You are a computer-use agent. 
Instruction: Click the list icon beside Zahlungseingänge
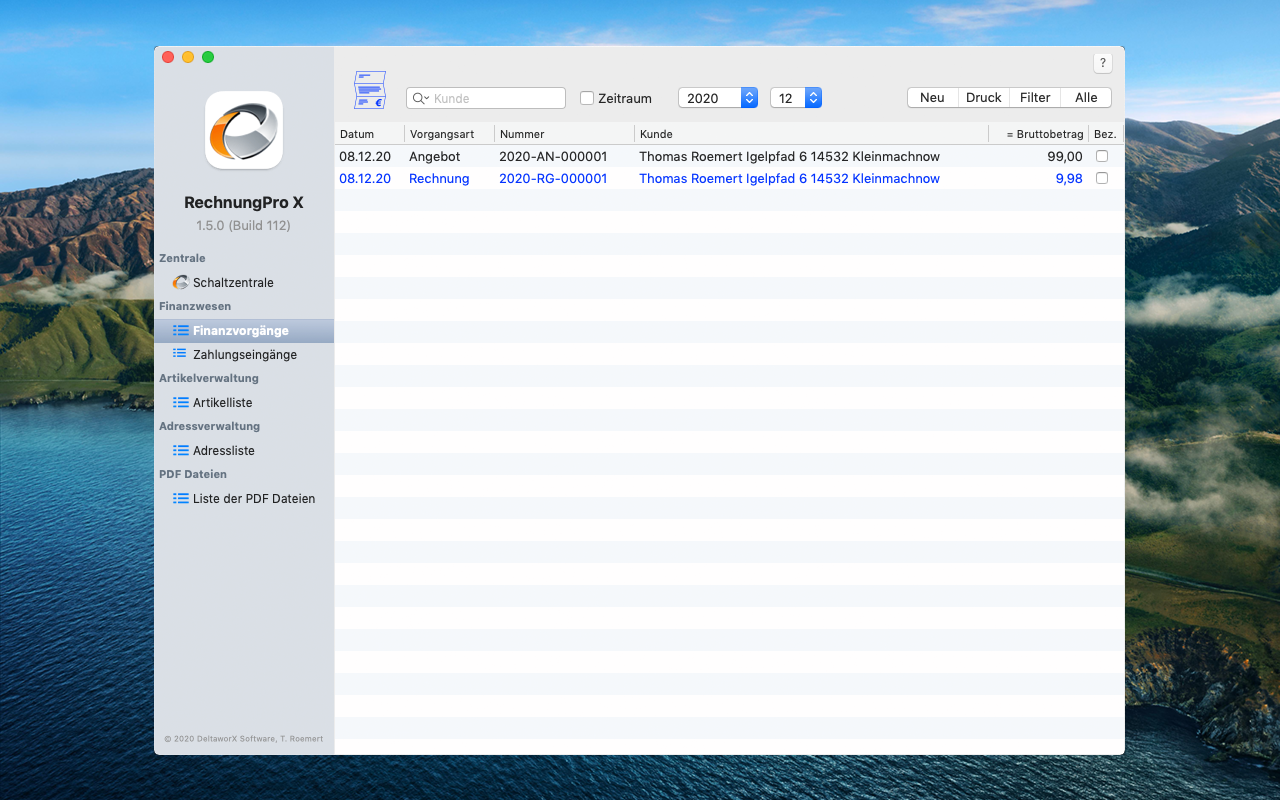(180, 354)
